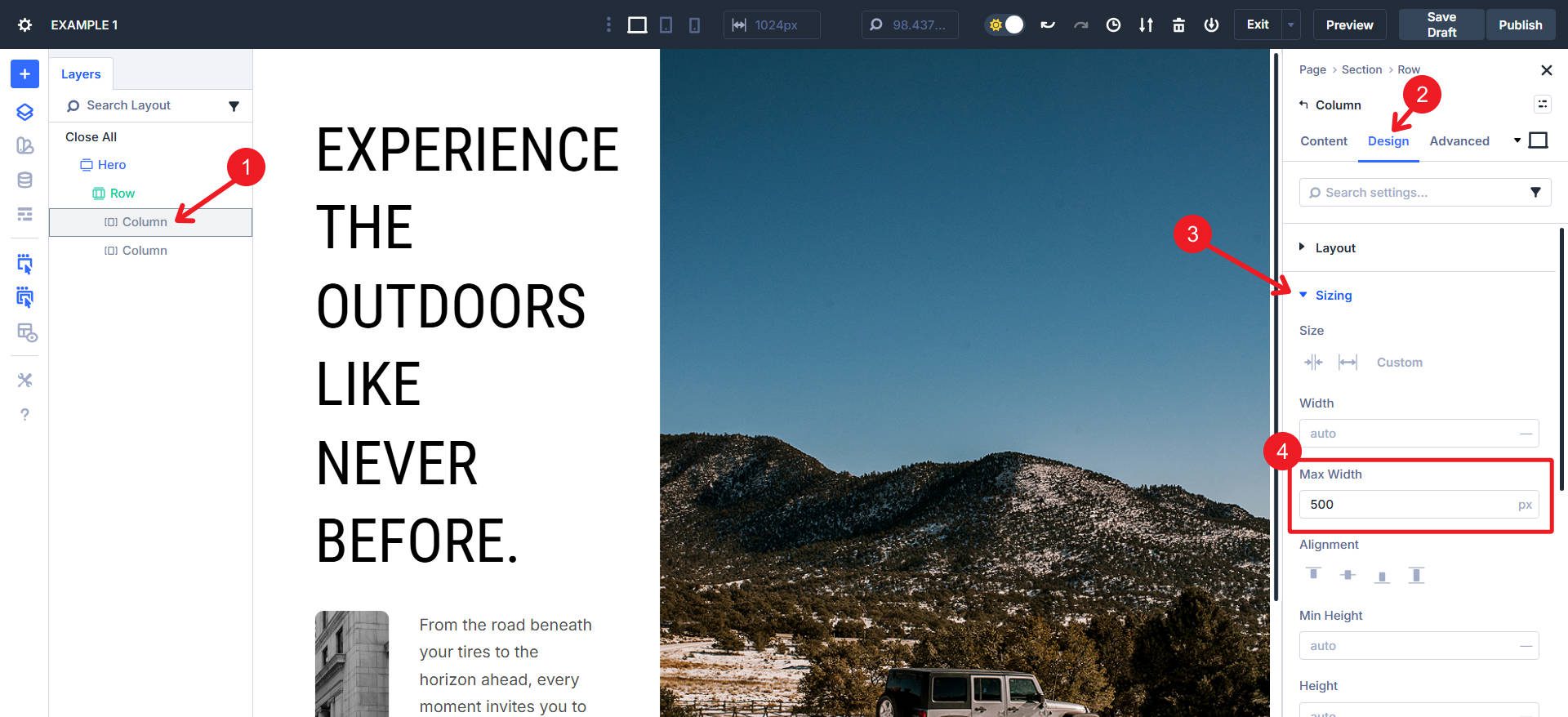Choose the top alignment icon
The height and width of the screenshot is (717, 1568).
click(1313, 575)
